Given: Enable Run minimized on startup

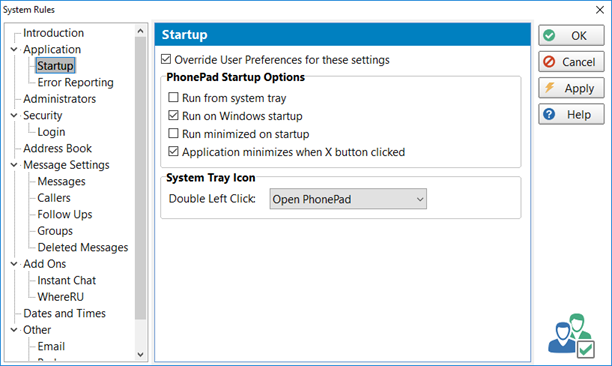Looking at the screenshot, I should point(173,133).
